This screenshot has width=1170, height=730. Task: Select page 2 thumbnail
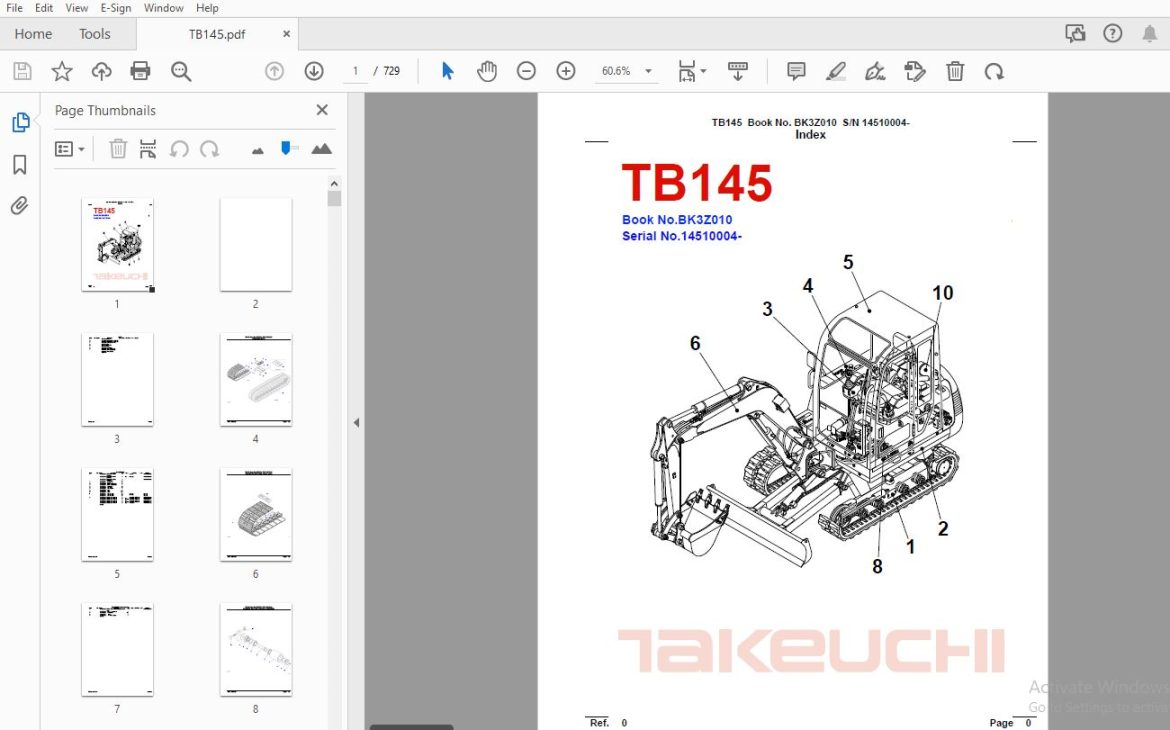pos(256,245)
